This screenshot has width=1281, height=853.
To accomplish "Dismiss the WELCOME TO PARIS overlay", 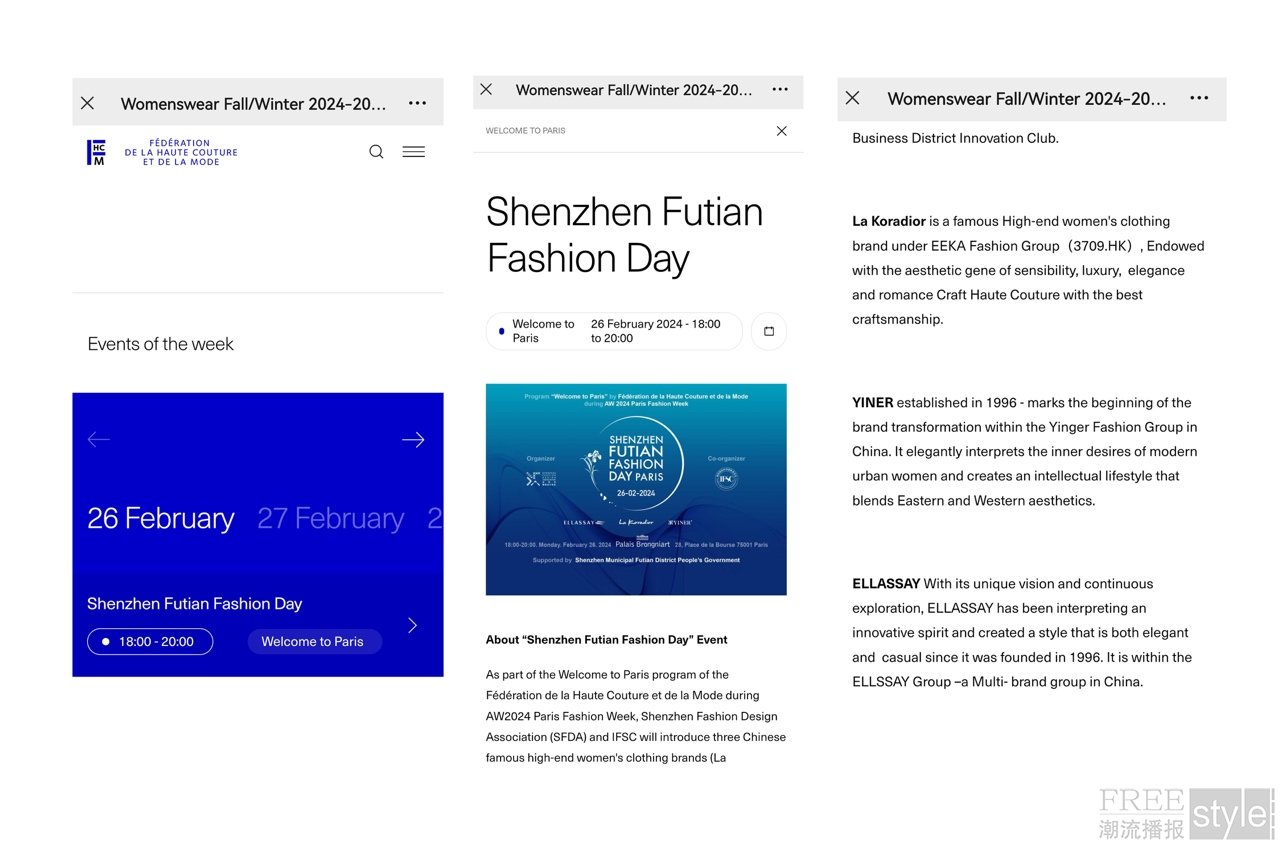I will point(782,131).
